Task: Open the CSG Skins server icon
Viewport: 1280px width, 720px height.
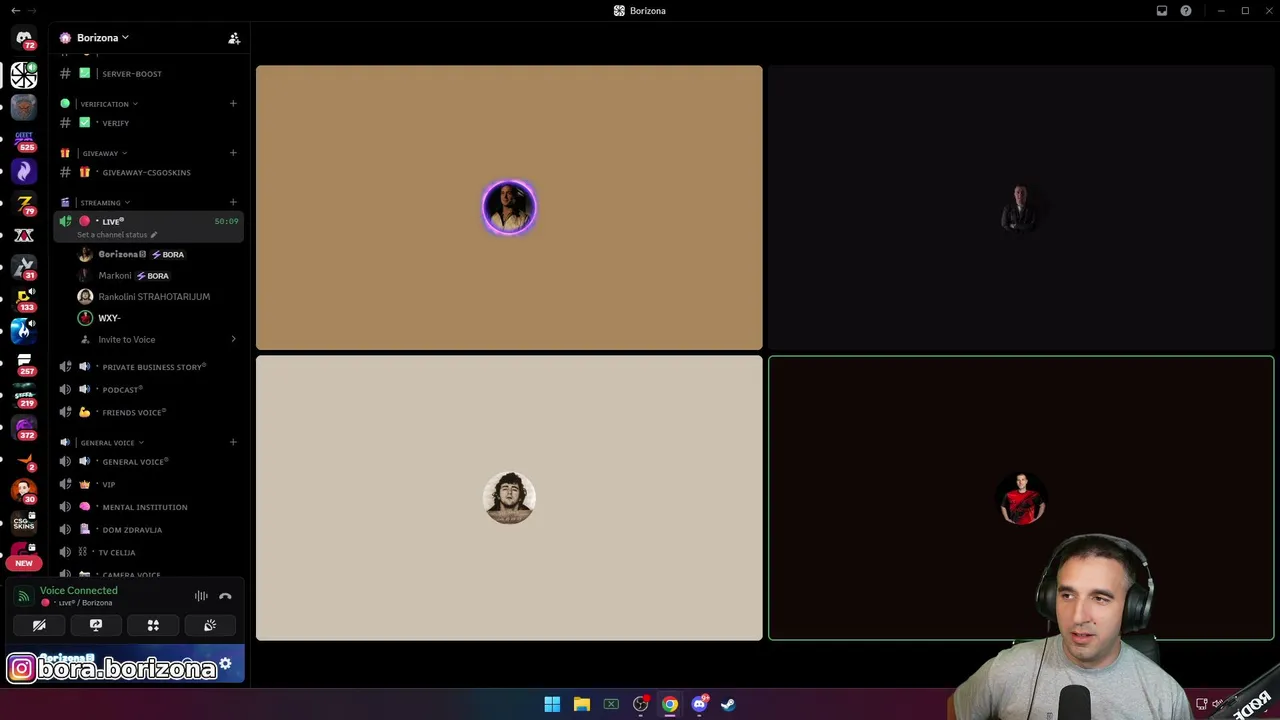Action: tap(24, 523)
